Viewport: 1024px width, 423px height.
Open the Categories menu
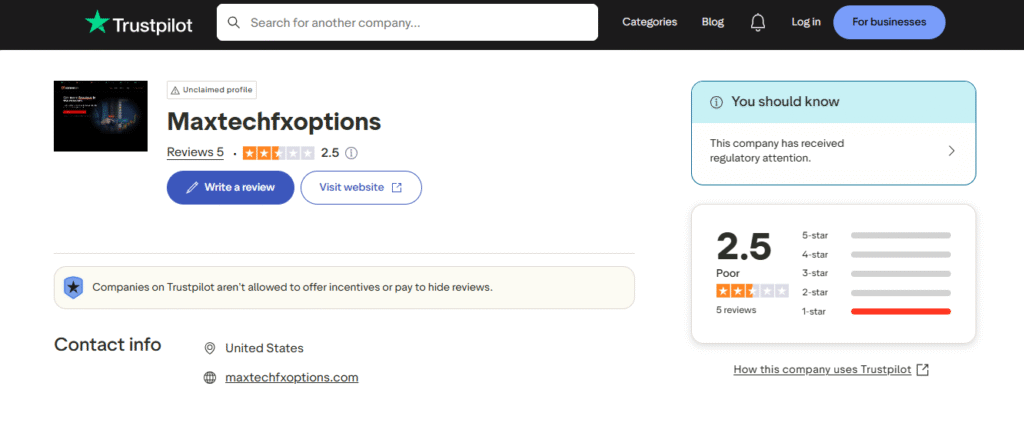649,22
